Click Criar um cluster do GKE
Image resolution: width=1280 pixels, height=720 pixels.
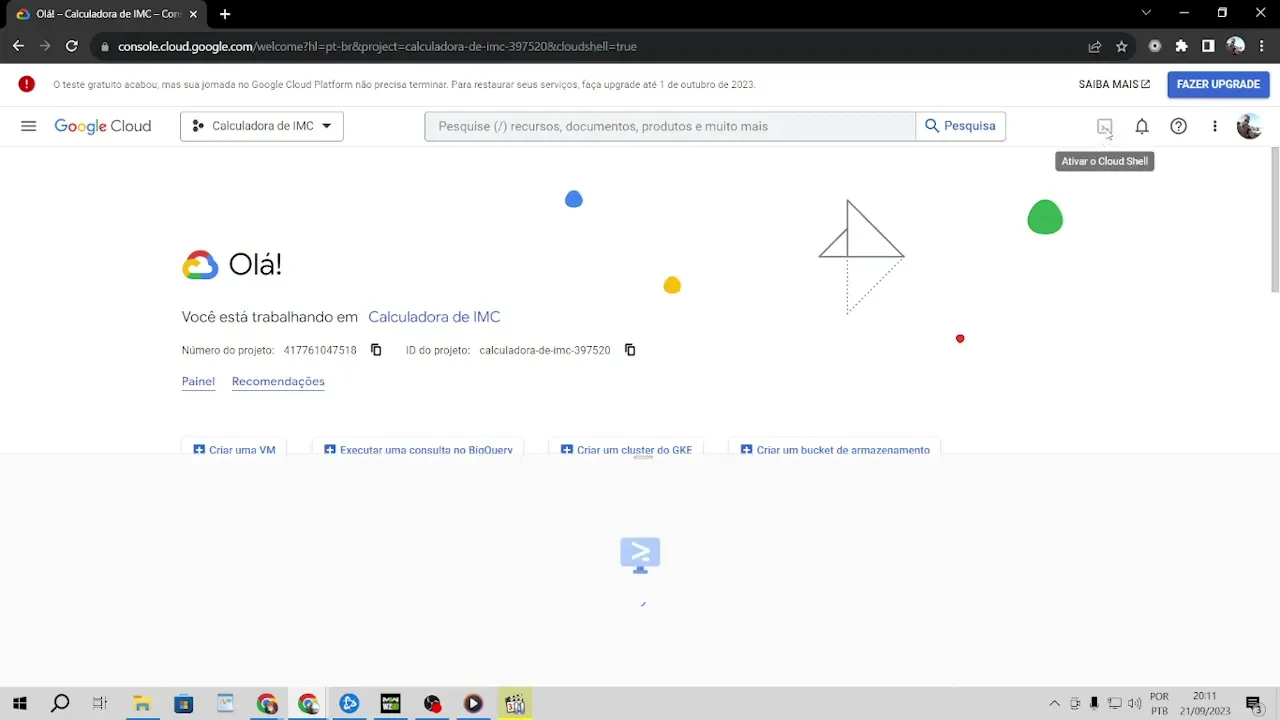pyautogui.click(x=626, y=449)
